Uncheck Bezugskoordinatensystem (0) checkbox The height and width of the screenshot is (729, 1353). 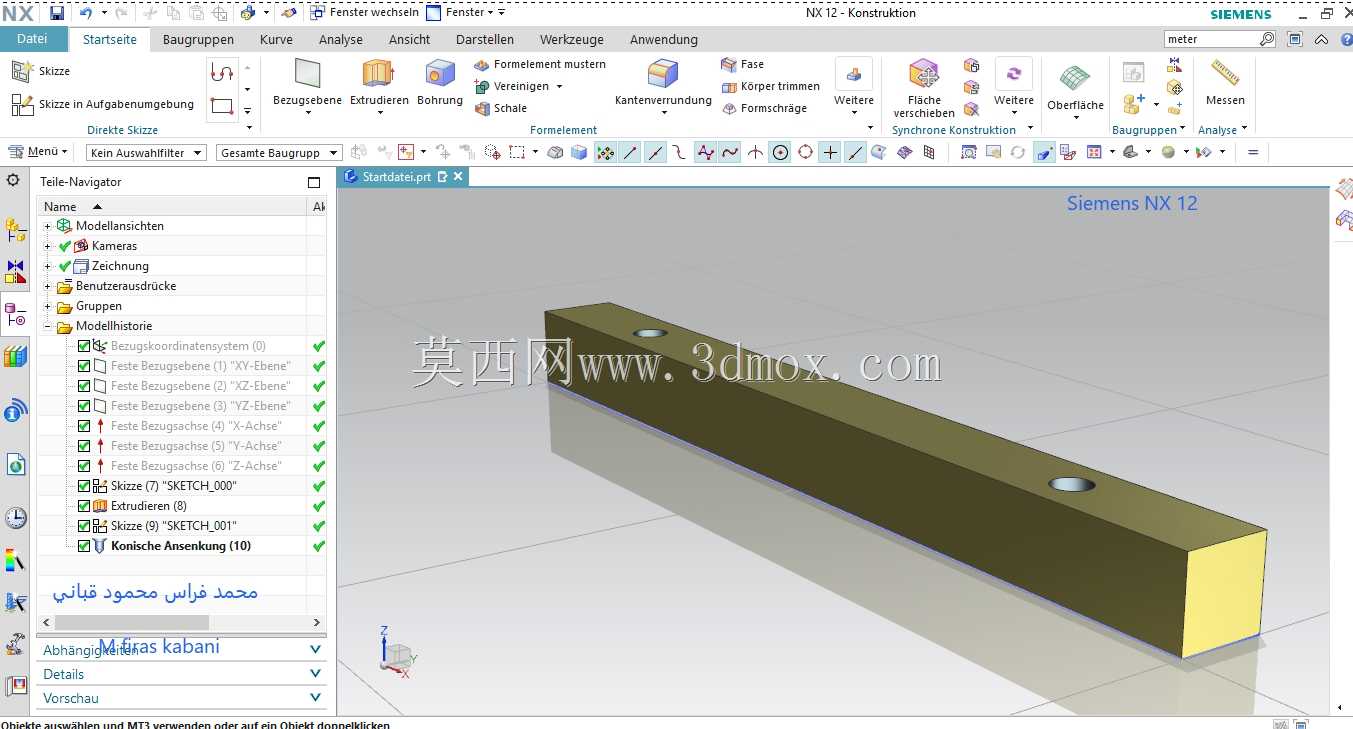click(84, 346)
